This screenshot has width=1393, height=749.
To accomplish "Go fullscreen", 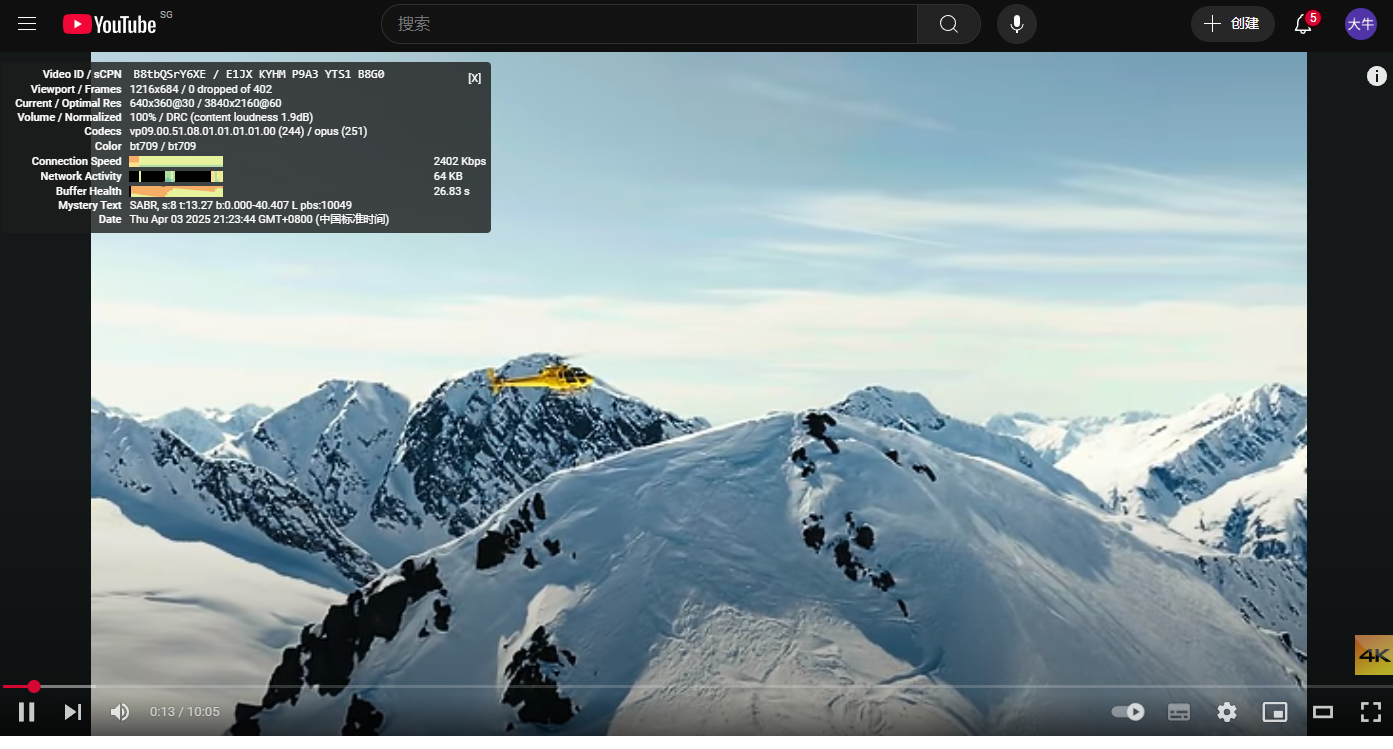I will point(1371,712).
